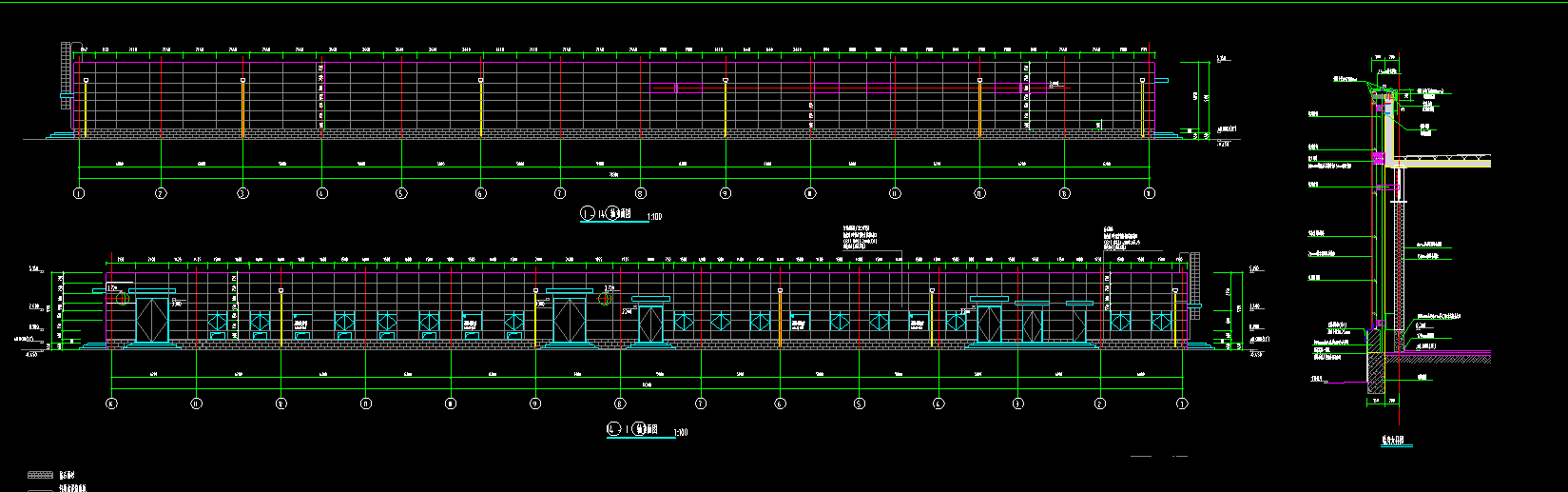Viewport: 1568px width, 492px height.
Task: Select the brick hatch legend swatch
Action: click(39, 474)
